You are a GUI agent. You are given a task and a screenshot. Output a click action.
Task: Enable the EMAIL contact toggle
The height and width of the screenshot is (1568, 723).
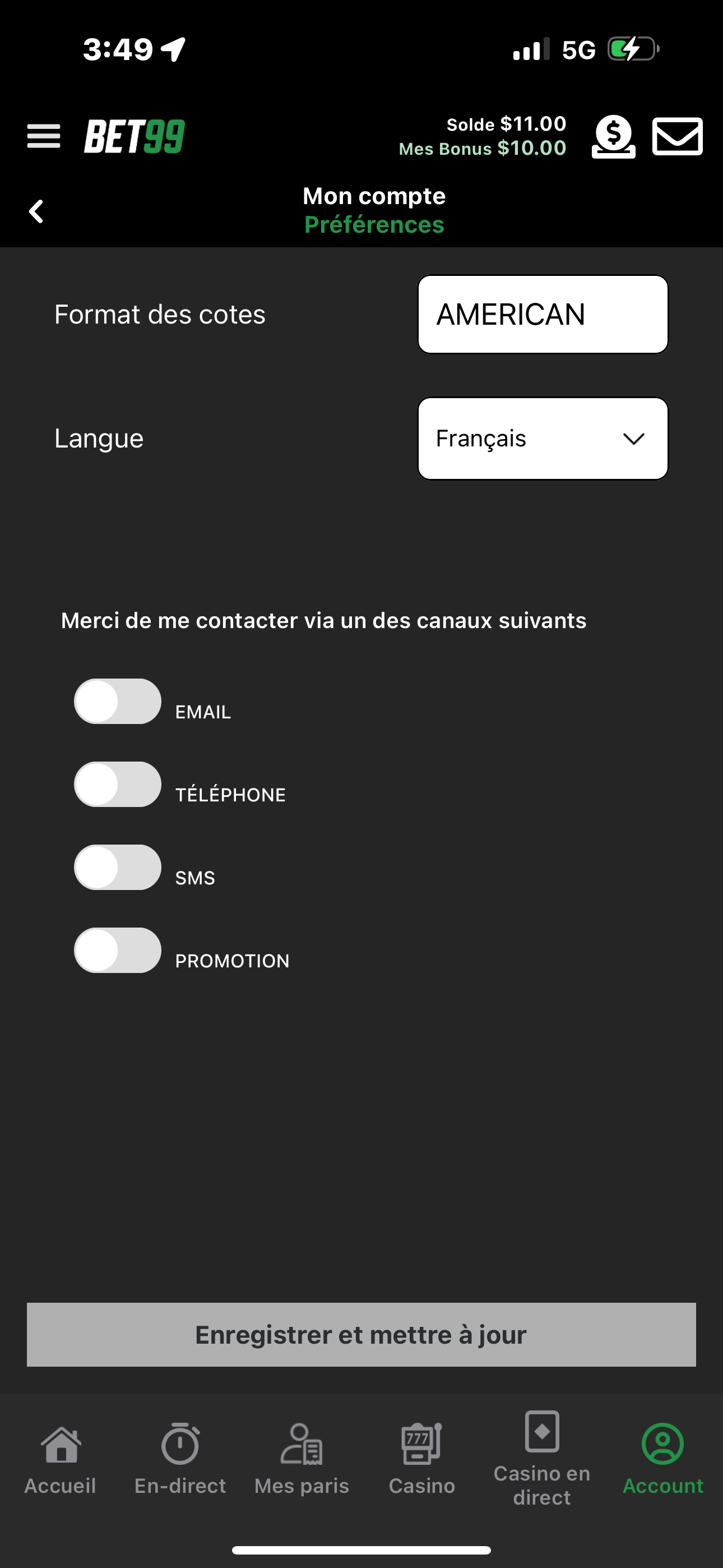(x=118, y=701)
